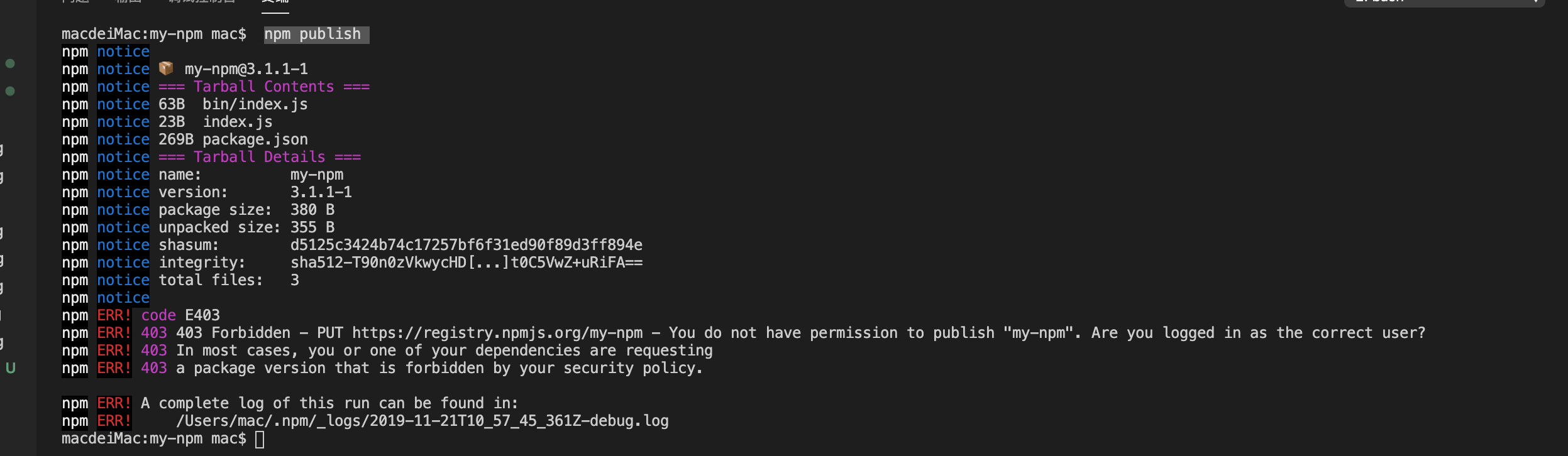1568x456 pixels.
Task: Open the bash terminal selector dropdown
Action: pyautogui.click(x=1444, y=2)
